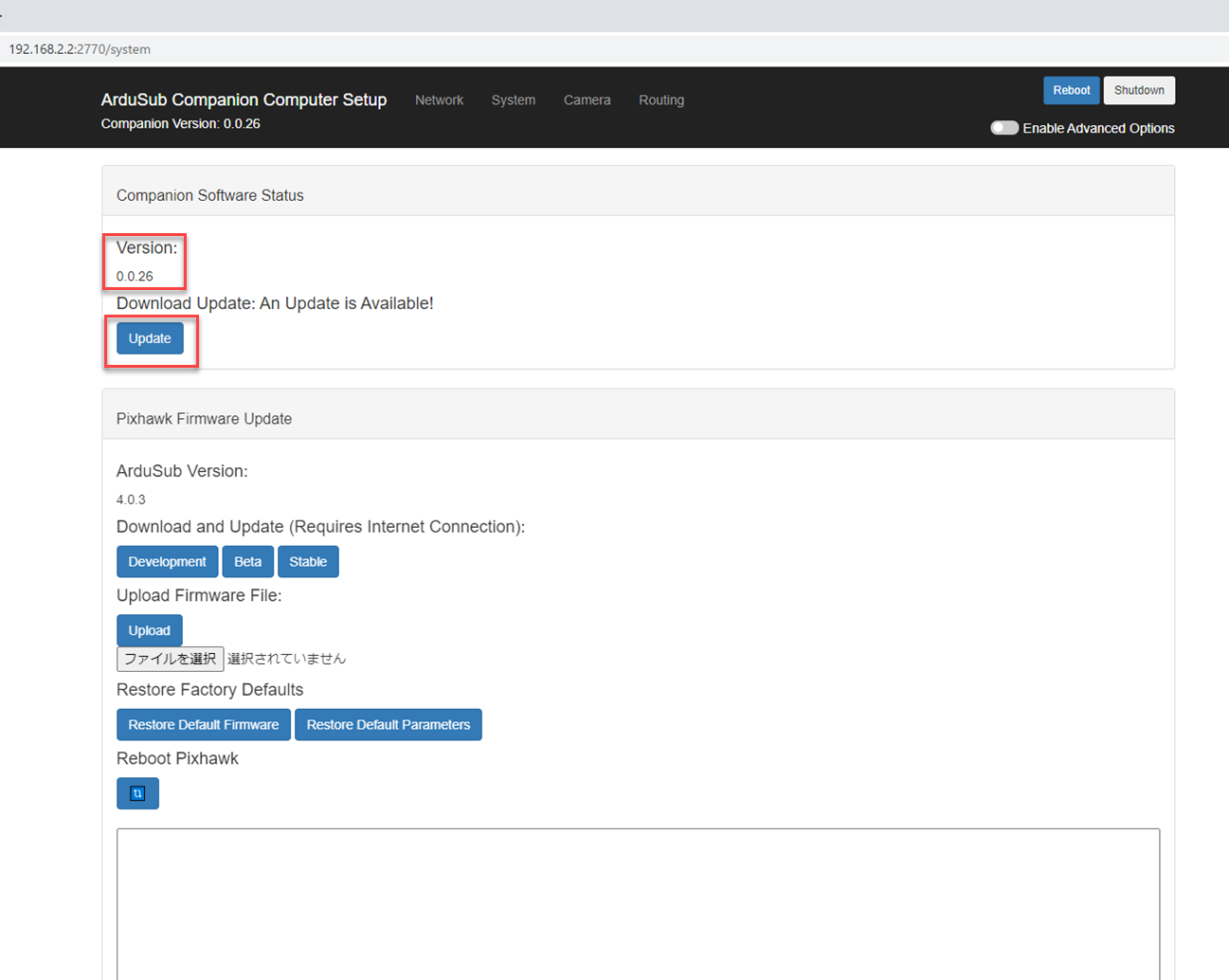Click the Upload firmware button
1229x980 pixels.
149,630
